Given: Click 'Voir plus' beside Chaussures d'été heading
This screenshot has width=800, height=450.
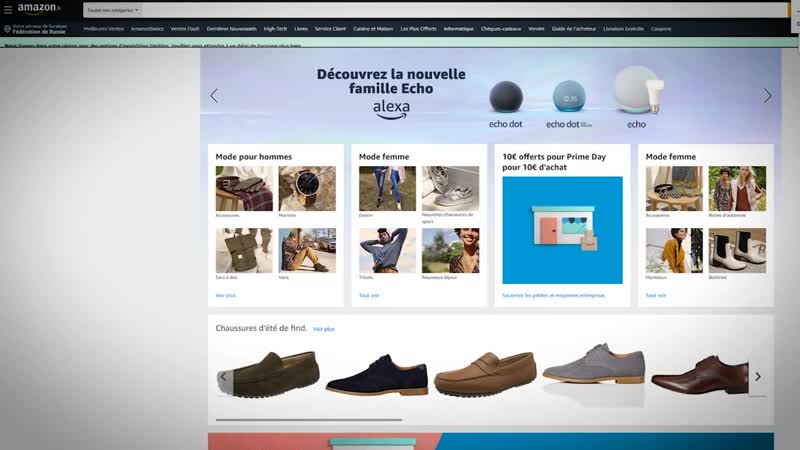Looking at the screenshot, I should pos(323,329).
